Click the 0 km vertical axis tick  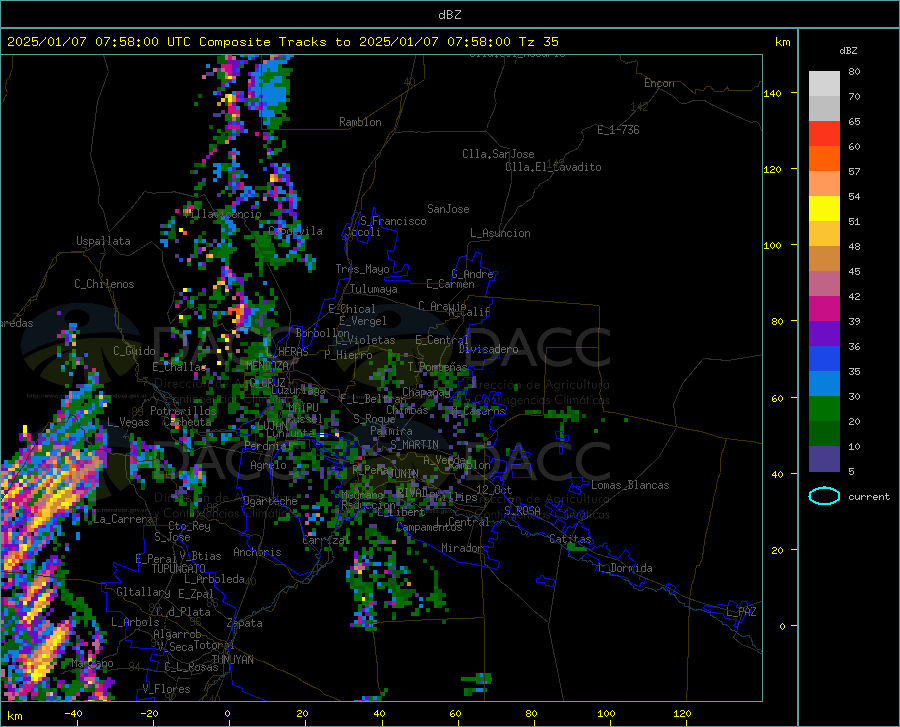click(x=782, y=626)
